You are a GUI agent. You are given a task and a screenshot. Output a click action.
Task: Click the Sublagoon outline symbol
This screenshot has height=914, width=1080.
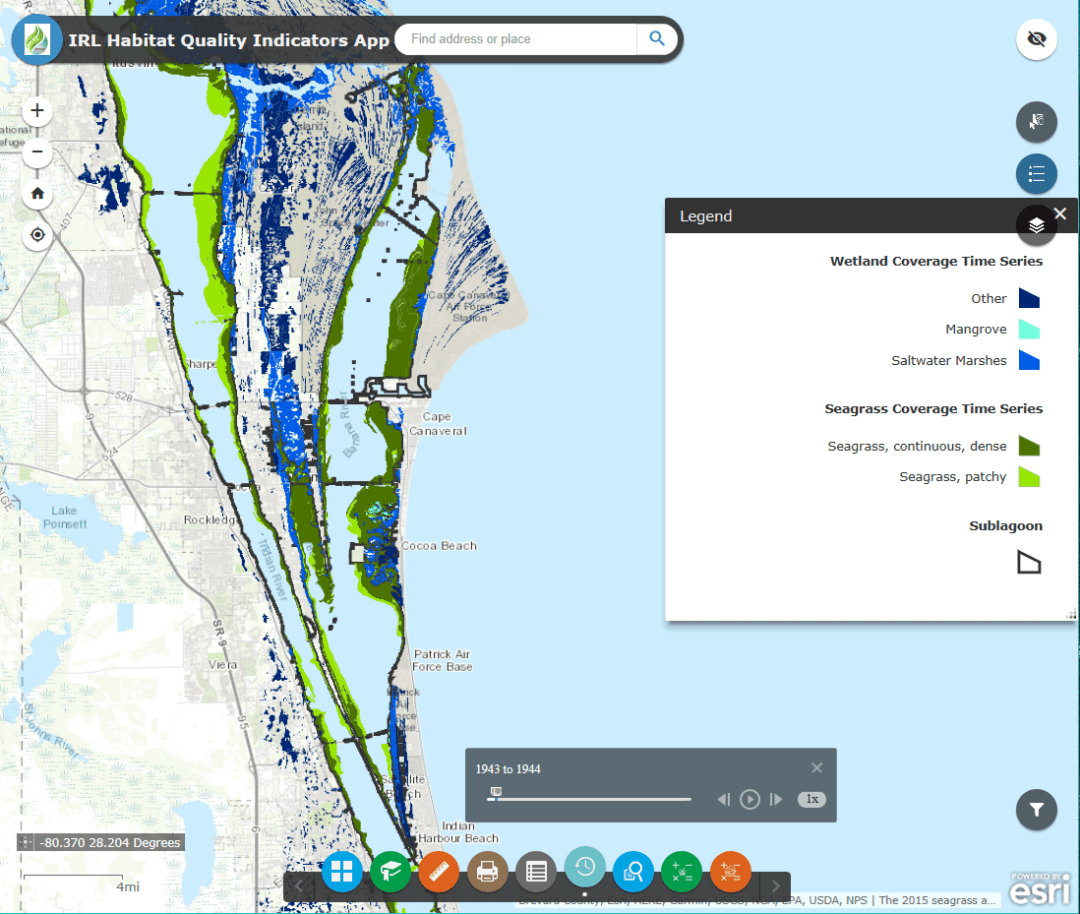coord(1029,563)
